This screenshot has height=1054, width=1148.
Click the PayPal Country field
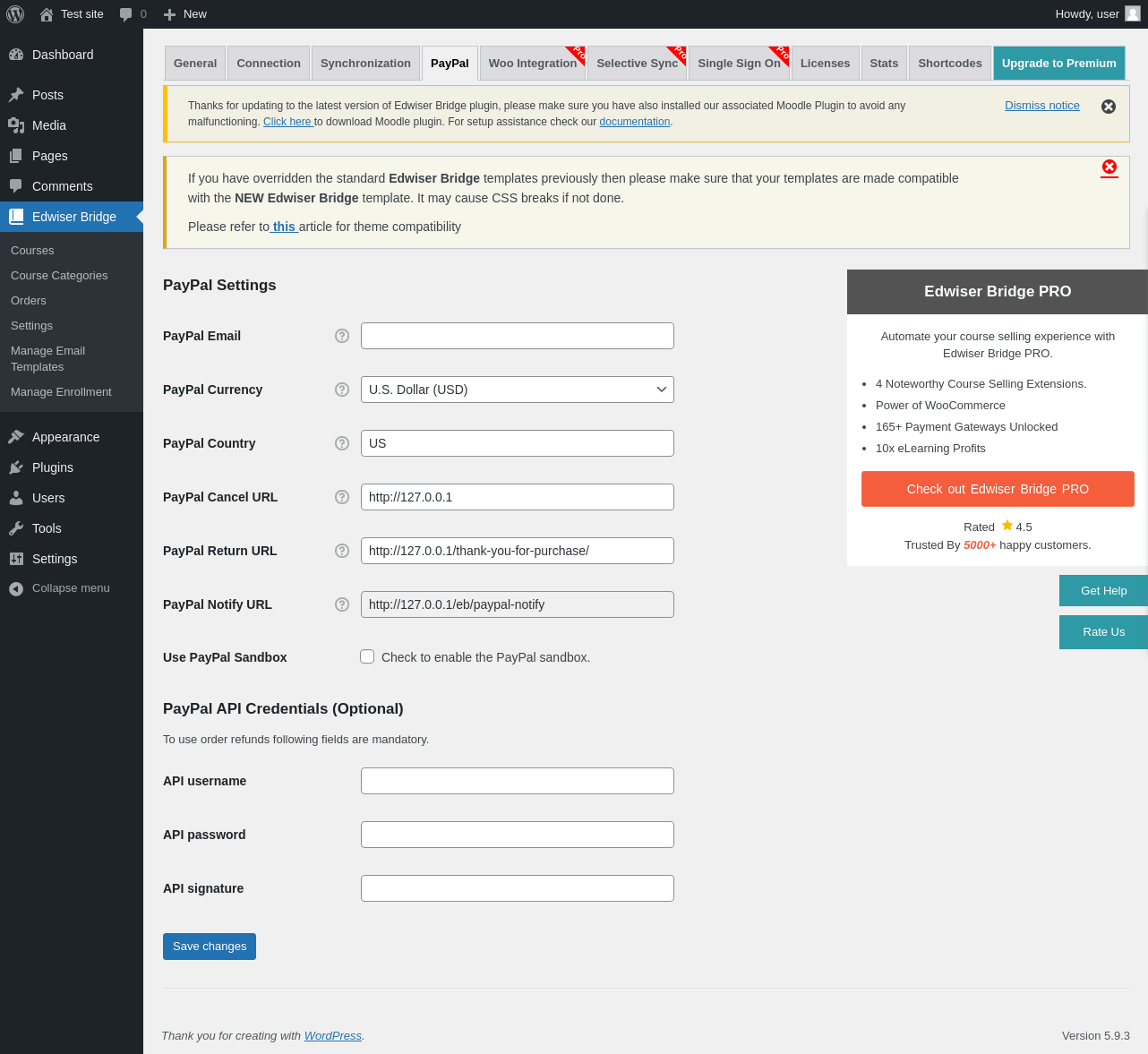(x=518, y=443)
